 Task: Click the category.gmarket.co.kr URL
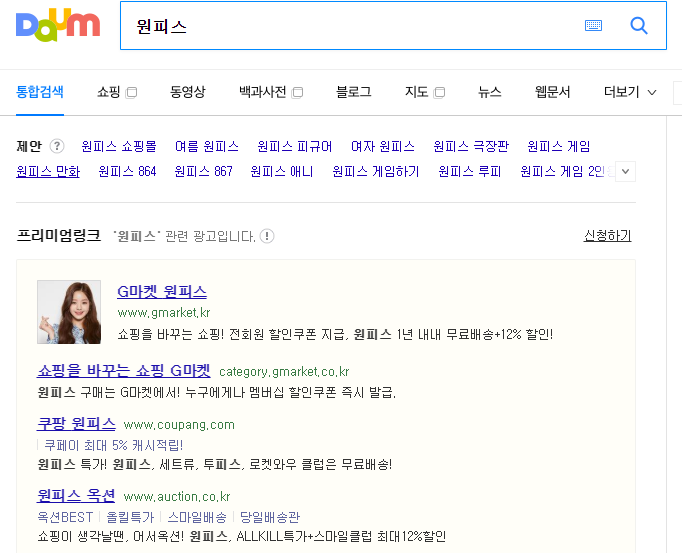coord(284,372)
